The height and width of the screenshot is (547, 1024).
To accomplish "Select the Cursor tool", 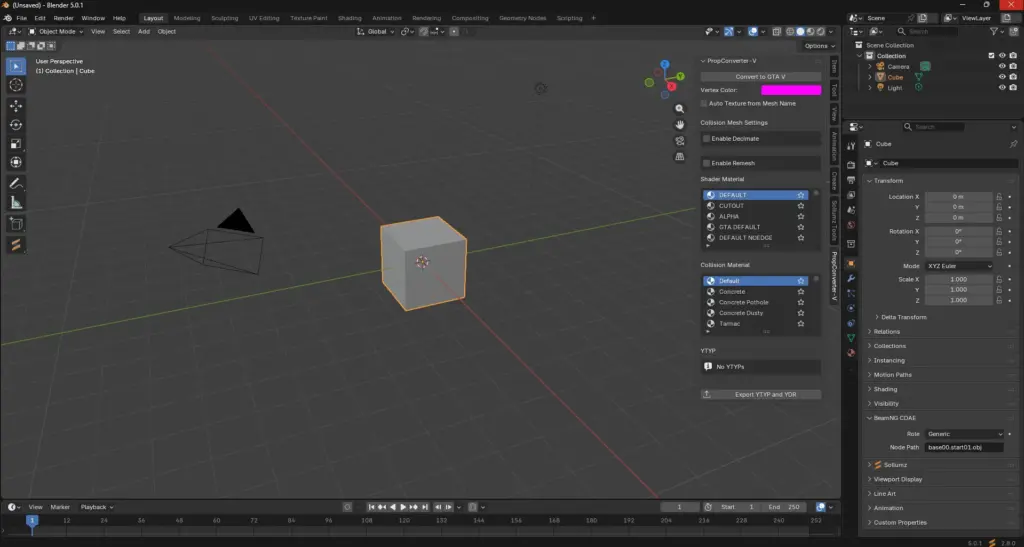I will (16, 85).
